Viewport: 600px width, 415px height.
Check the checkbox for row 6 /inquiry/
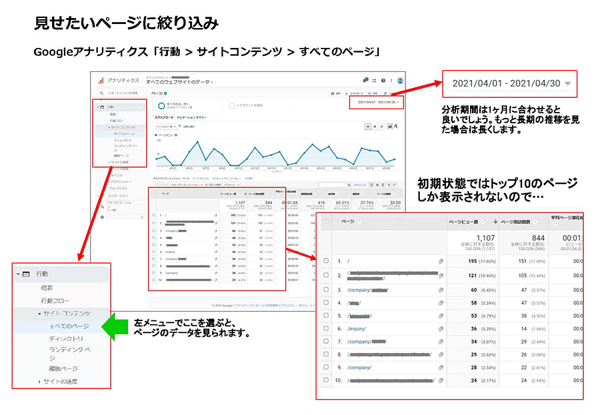point(326,328)
